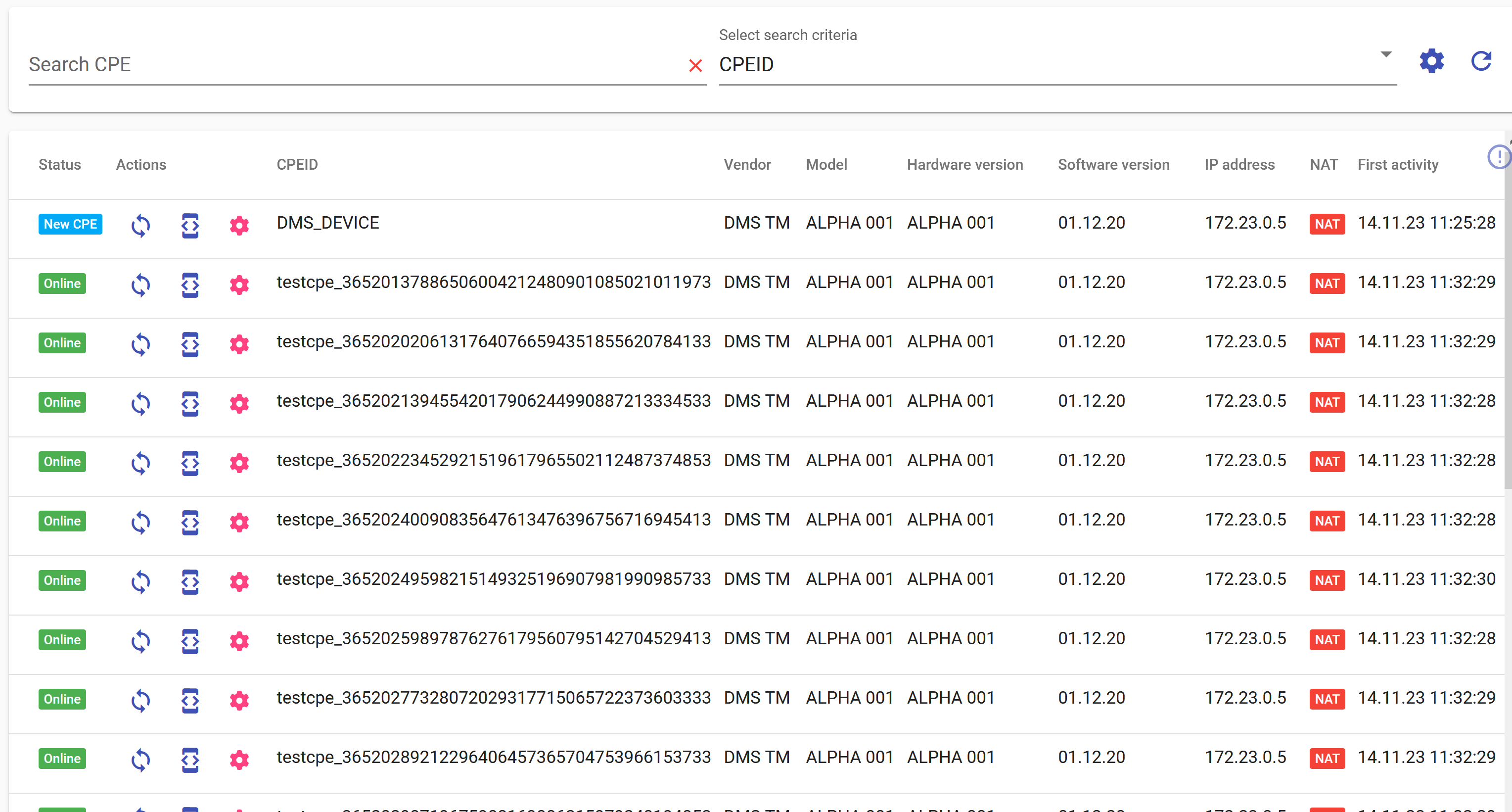
Task: Click the dropdown arrow next to CPEID
Action: tap(1386, 54)
